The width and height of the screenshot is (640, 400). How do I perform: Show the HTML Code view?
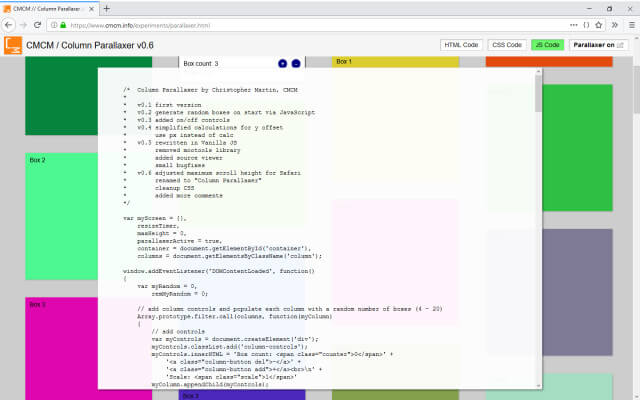461,45
